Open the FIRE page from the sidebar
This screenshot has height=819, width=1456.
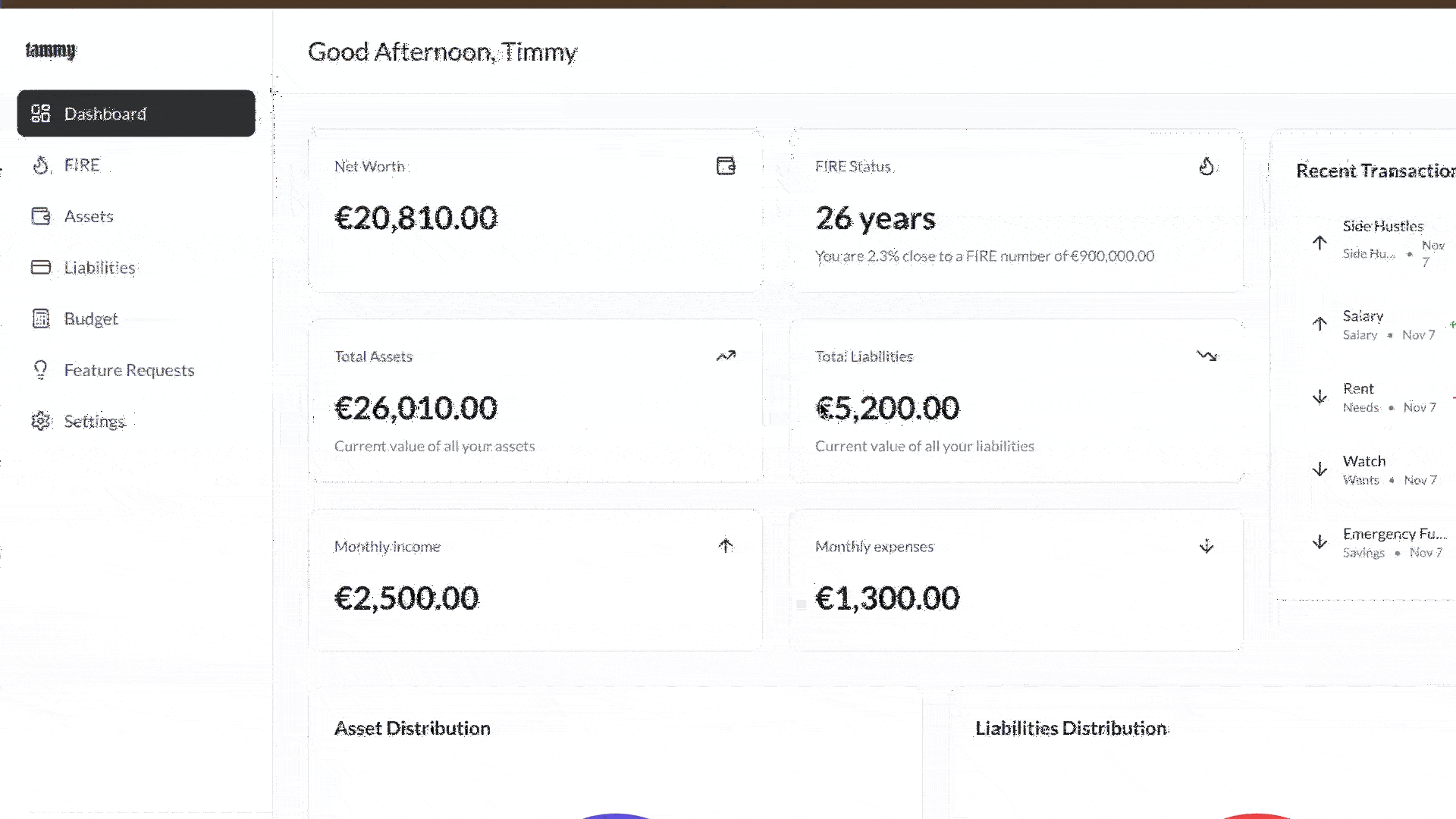[82, 165]
